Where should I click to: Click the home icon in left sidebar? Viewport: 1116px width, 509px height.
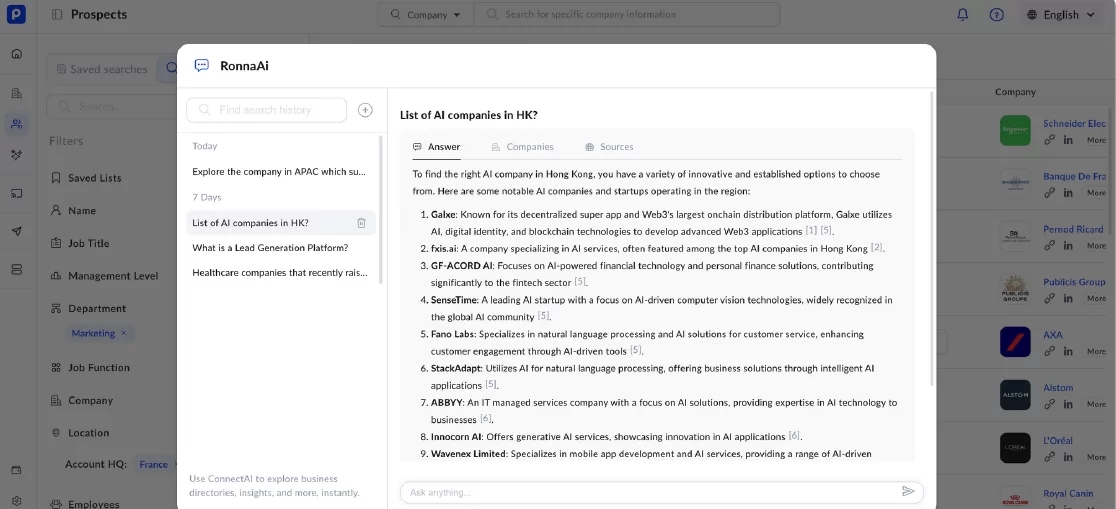tap(16, 53)
